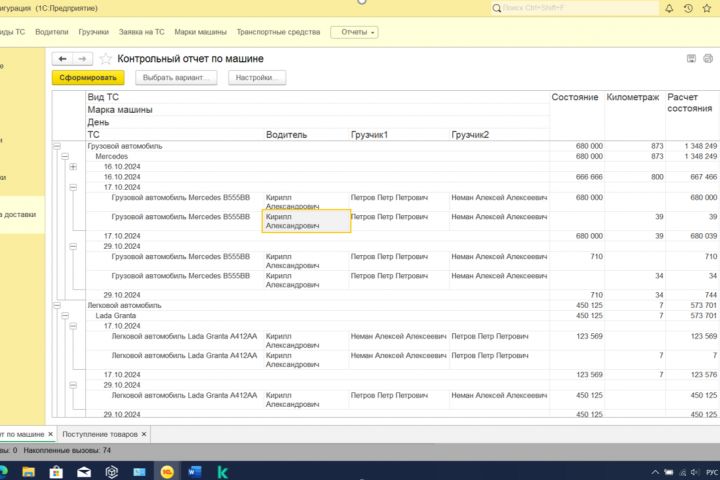This screenshot has height=480, width=720.
Task: Go forward with the right arrow button
Action: (83, 59)
